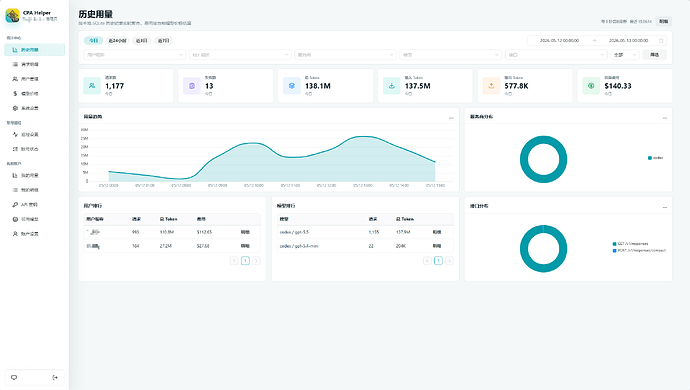Click next page arrow in model ranking table

pyautogui.click(x=449, y=261)
